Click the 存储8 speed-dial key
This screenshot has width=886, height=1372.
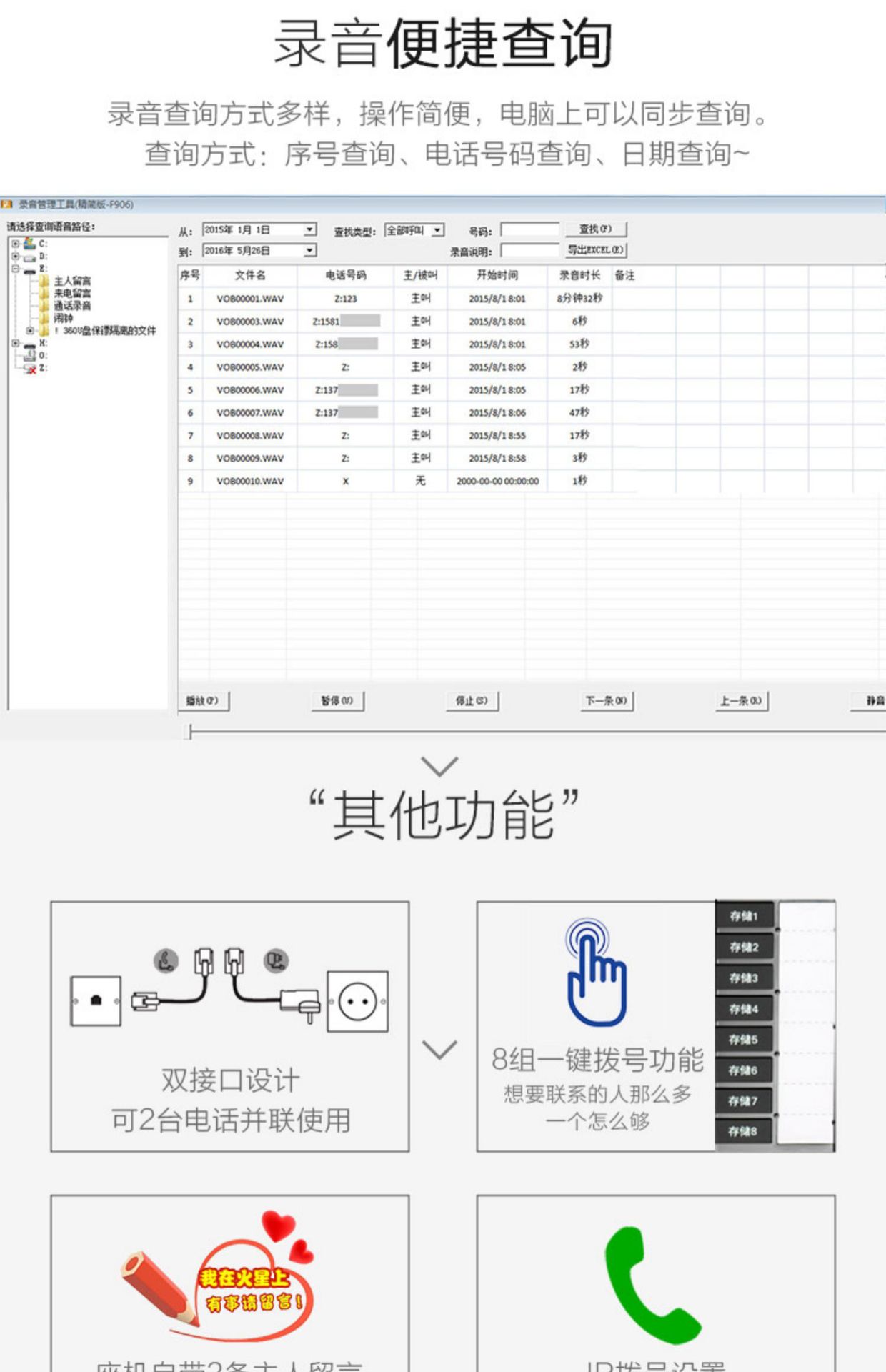(745, 1131)
